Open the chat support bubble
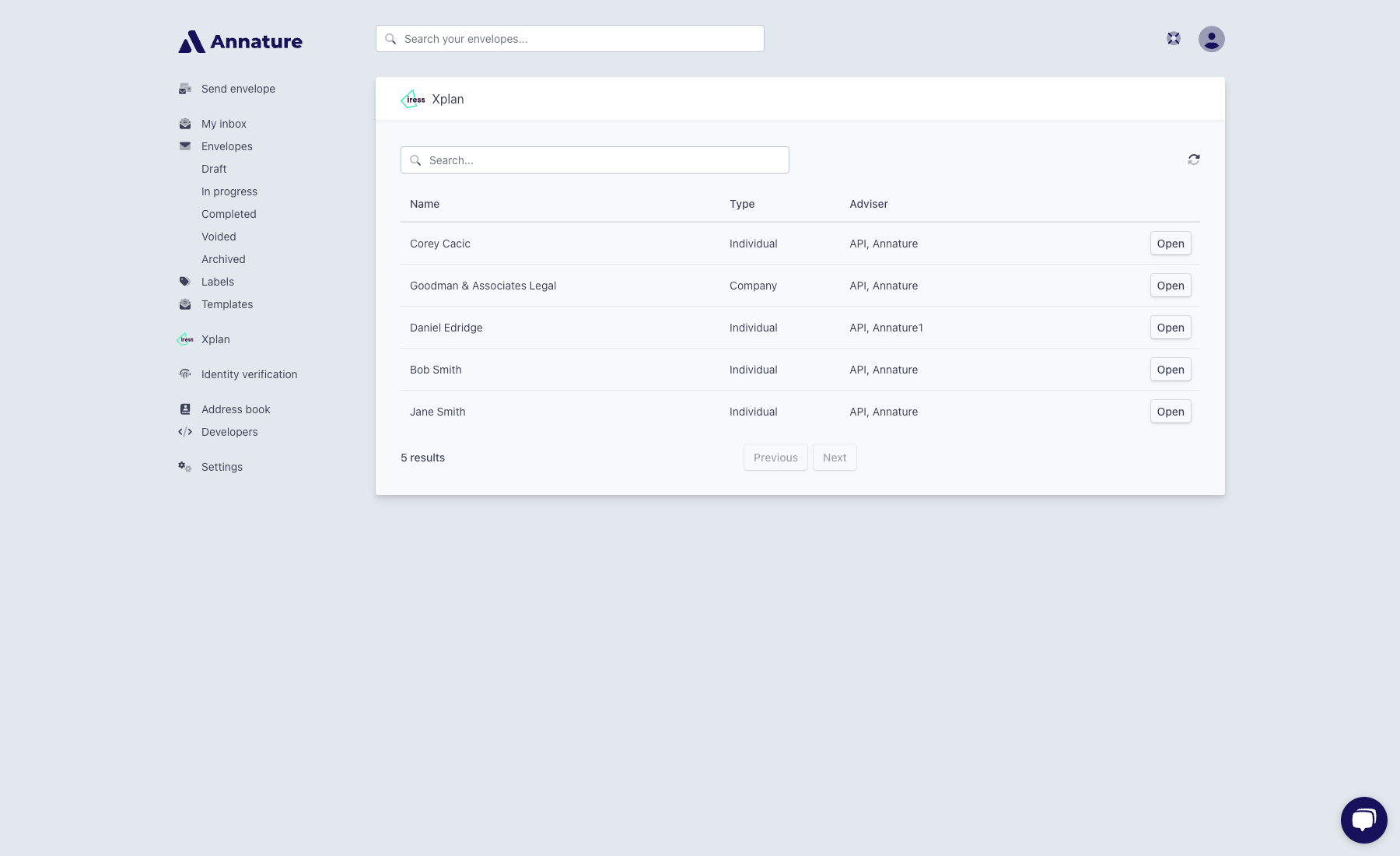The height and width of the screenshot is (856, 1400). (1363, 819)
